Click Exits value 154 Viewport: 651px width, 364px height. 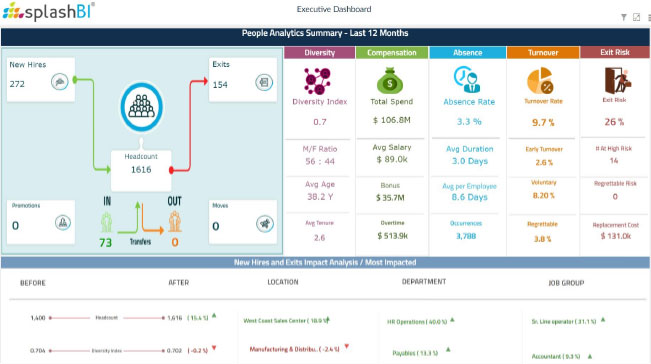pyautogui.click(x=220, y=85)
